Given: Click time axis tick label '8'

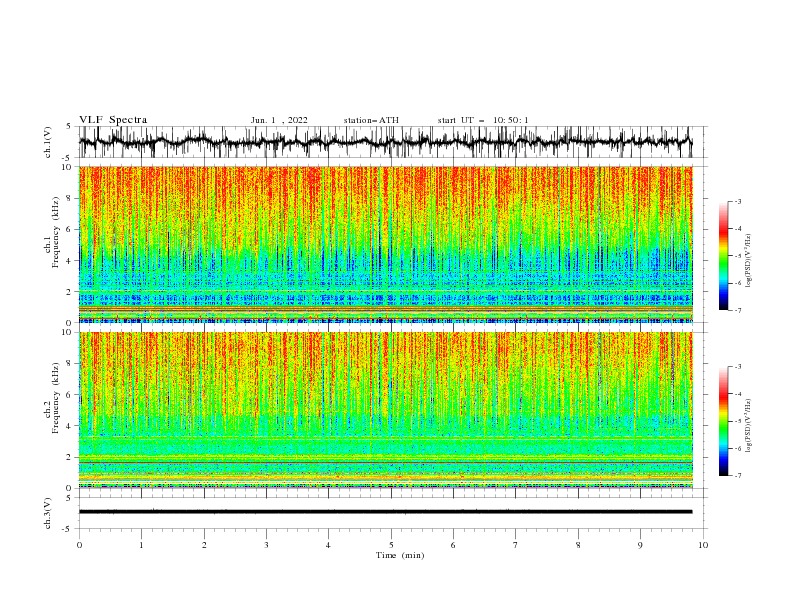Looking at the screenshot, I should 578,545.
